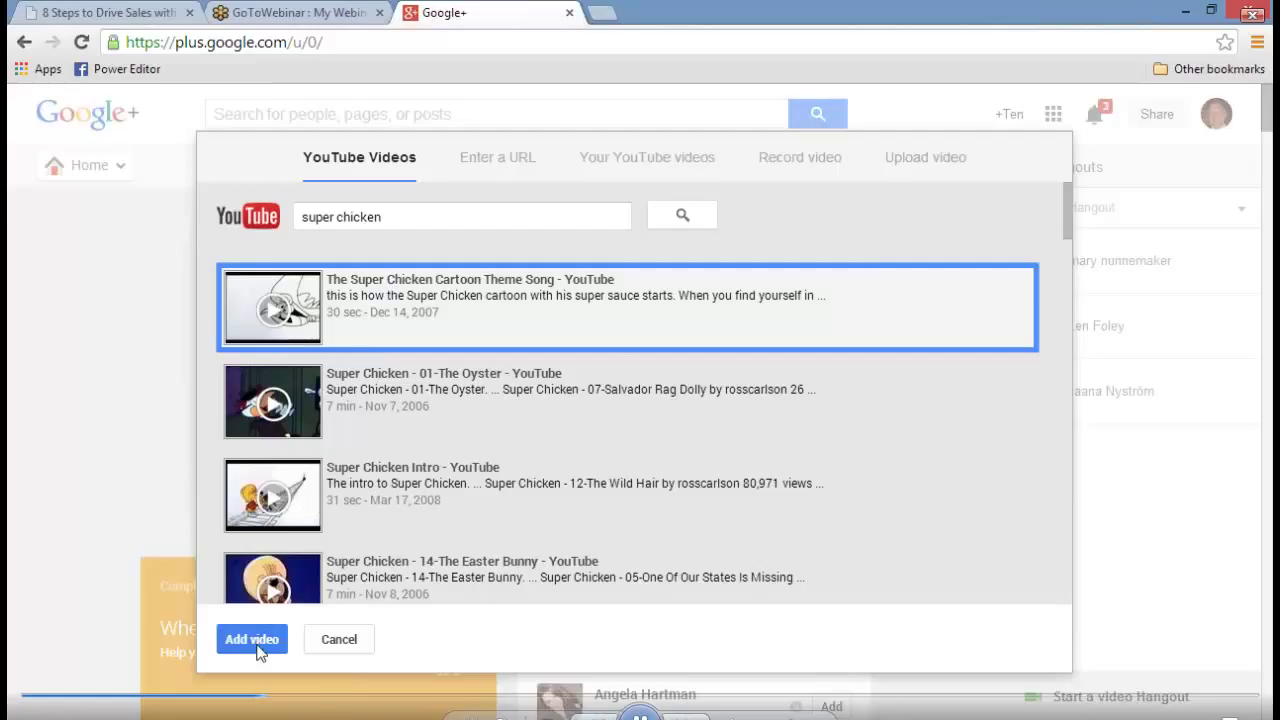Switch to the Upload video tab
The image size is (1280, 720).
pyautogui.click(x=925, y=157)
